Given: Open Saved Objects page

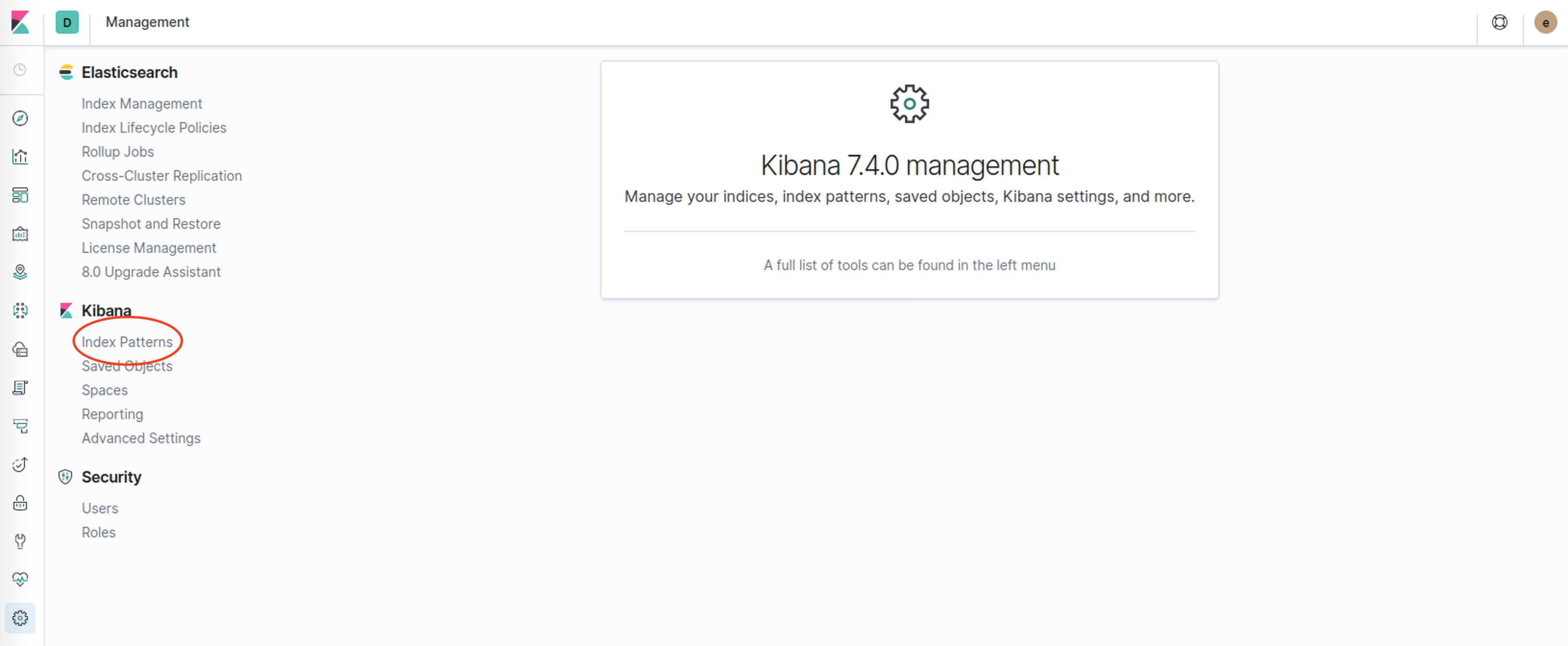Looking at the screenshot, I should [127, 366].
